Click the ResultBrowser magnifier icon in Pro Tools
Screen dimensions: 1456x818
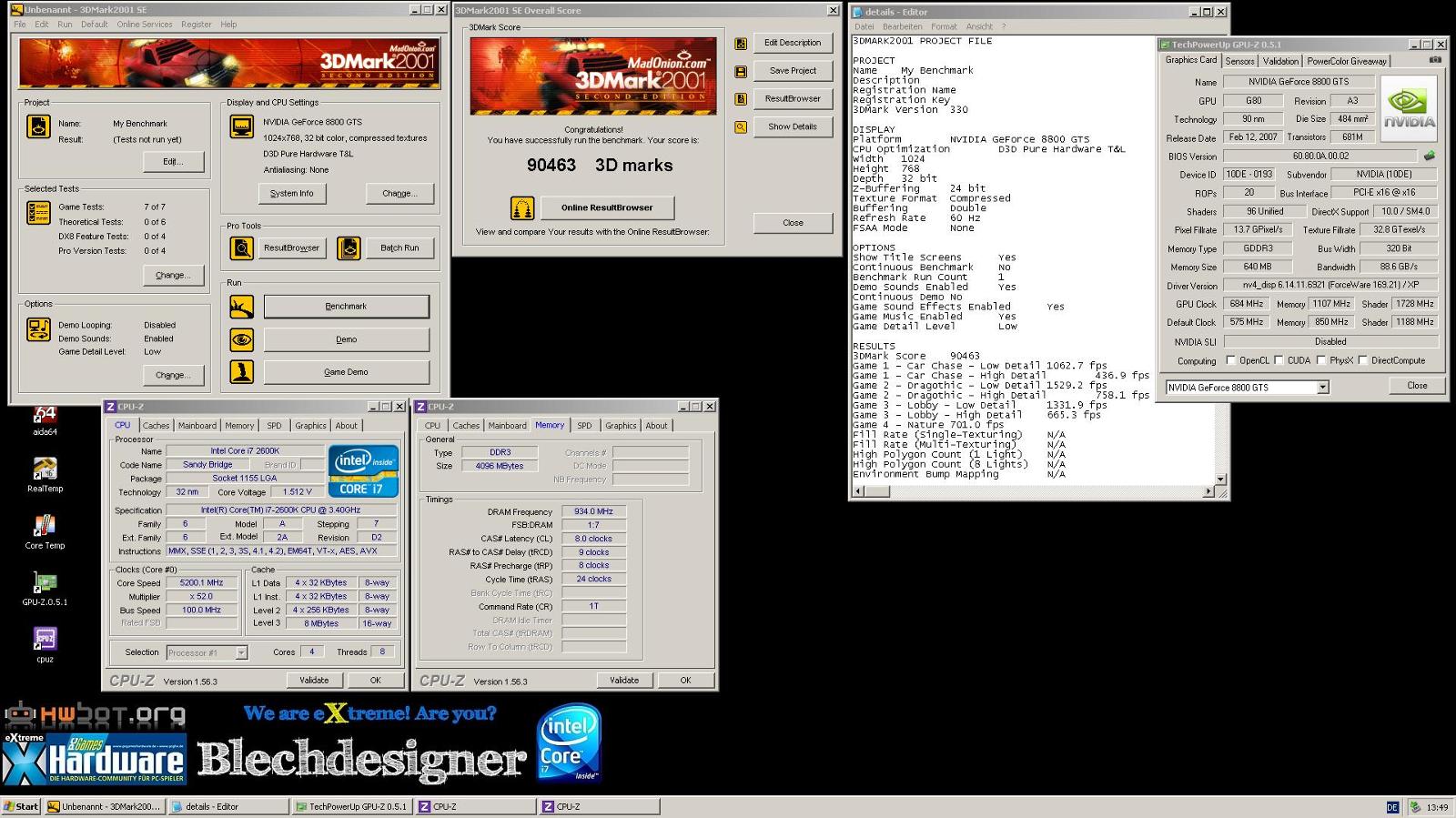coord(241,247)
